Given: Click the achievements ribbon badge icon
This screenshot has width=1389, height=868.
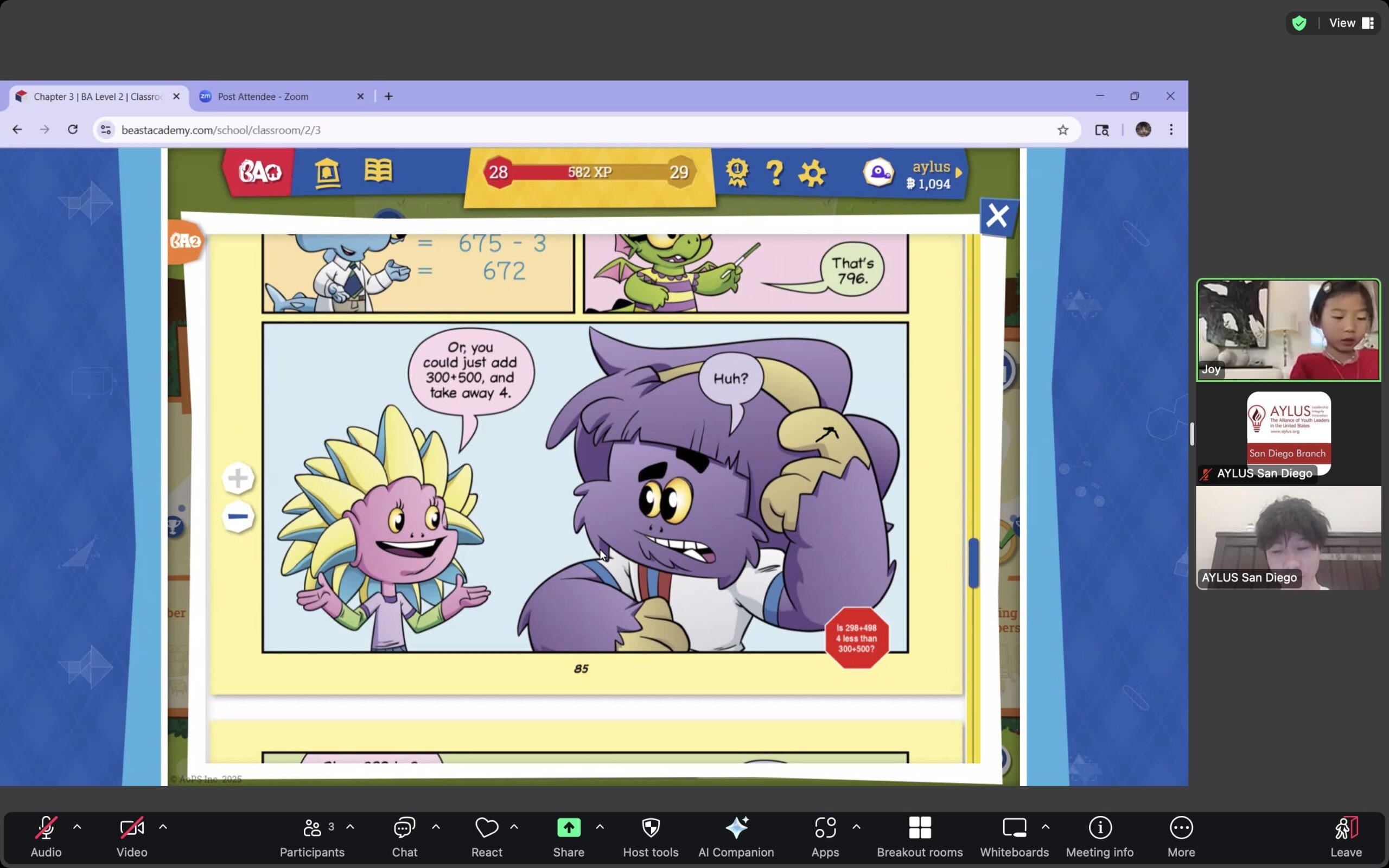Looking at the screenshot, I should (x=737, y=172).
